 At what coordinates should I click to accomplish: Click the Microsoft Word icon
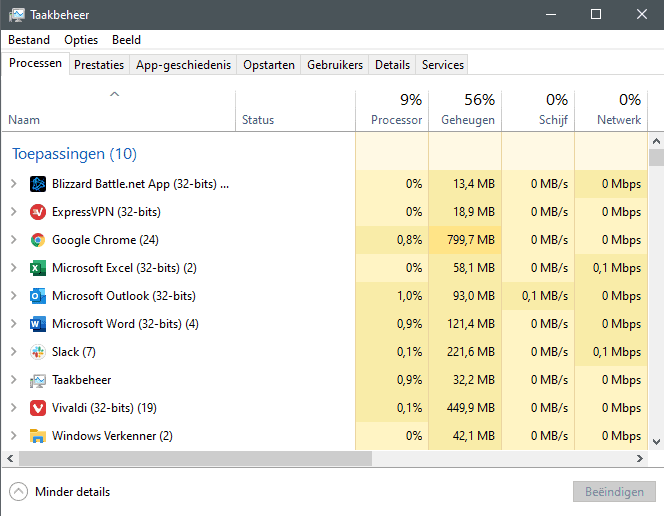[38, 324]
